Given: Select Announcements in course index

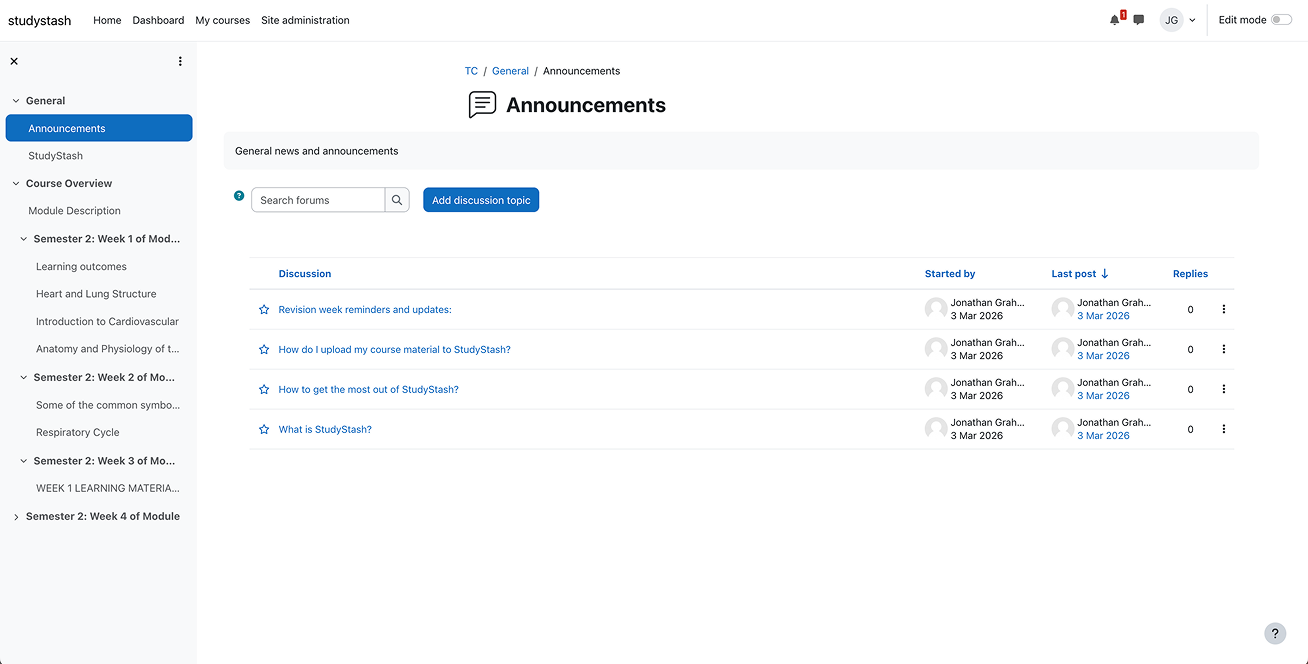Looking at the screenshot, I should 99,128.
